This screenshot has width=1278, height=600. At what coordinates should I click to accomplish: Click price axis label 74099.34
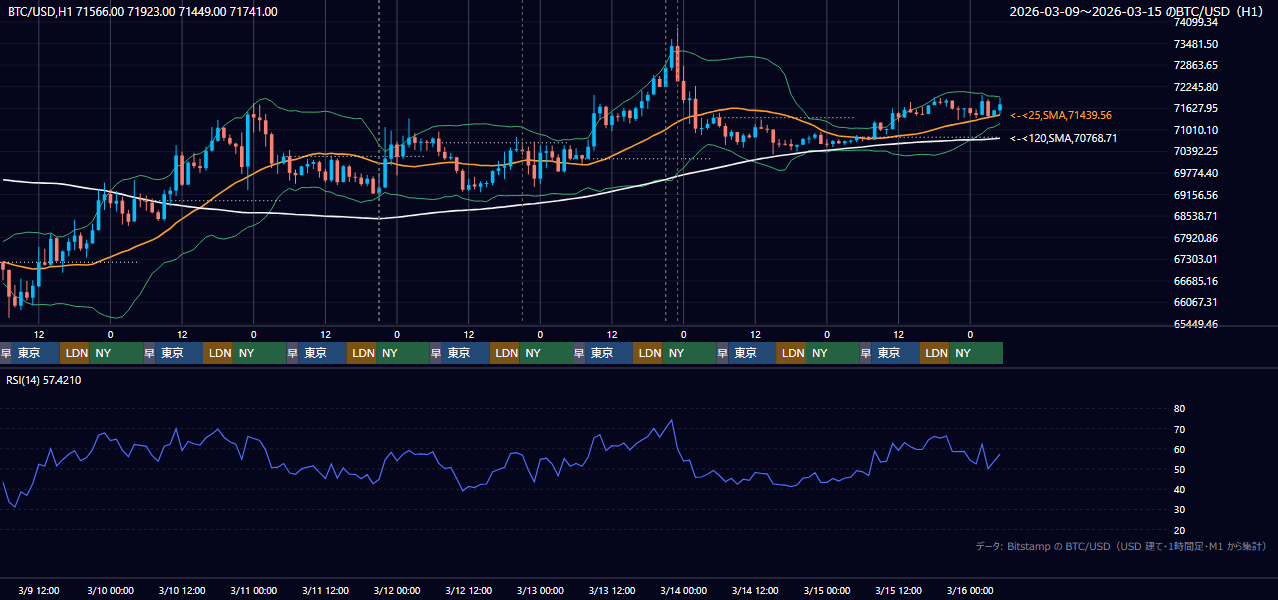[1196, 22]
